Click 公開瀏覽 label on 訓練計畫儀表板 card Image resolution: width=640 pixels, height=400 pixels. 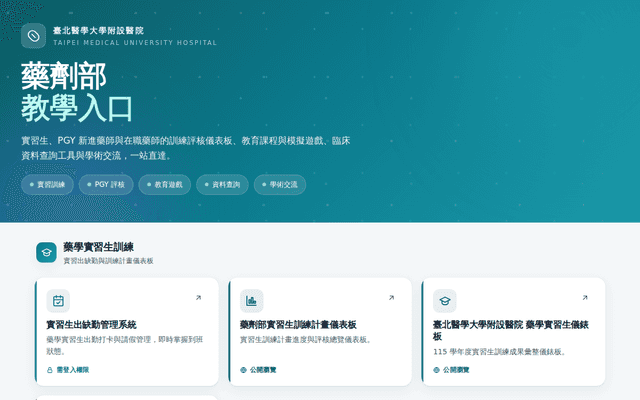pos(263,370)
